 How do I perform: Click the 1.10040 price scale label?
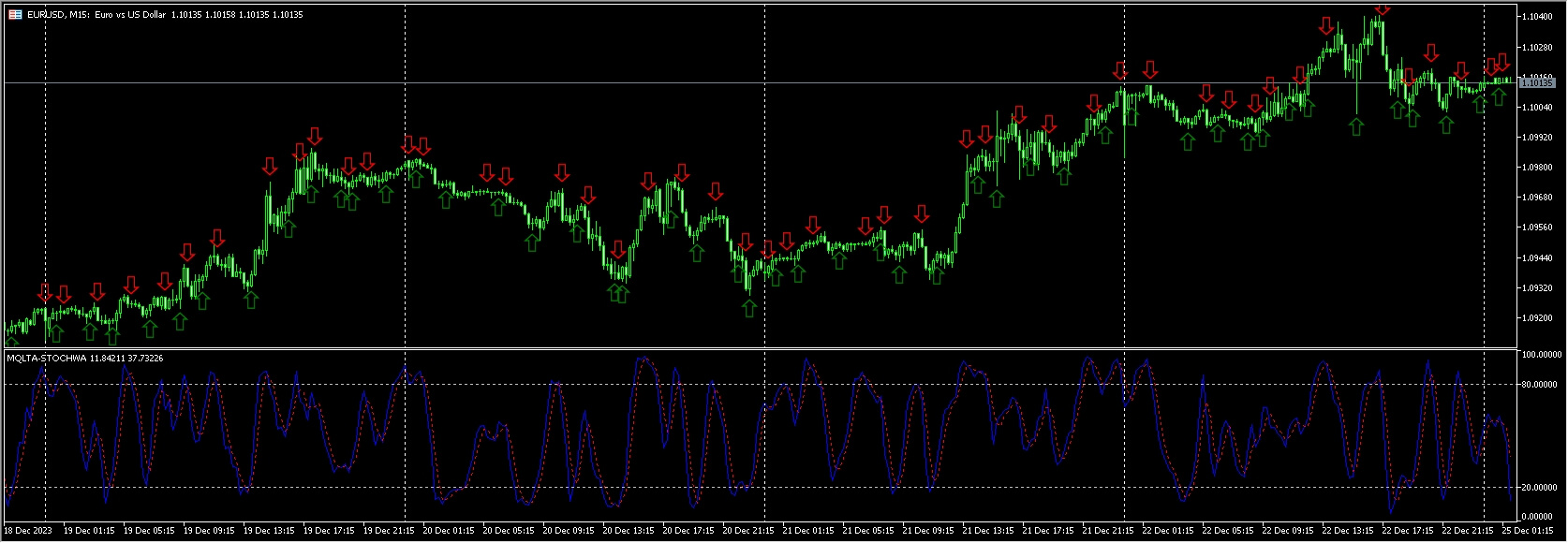[x=1537, y=107]
